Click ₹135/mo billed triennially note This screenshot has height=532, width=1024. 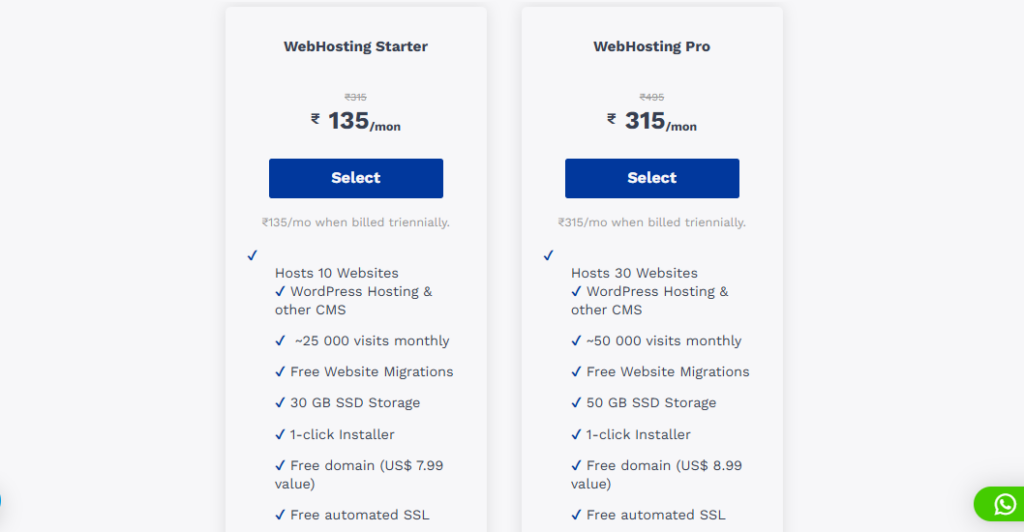[x=356, y=223]
